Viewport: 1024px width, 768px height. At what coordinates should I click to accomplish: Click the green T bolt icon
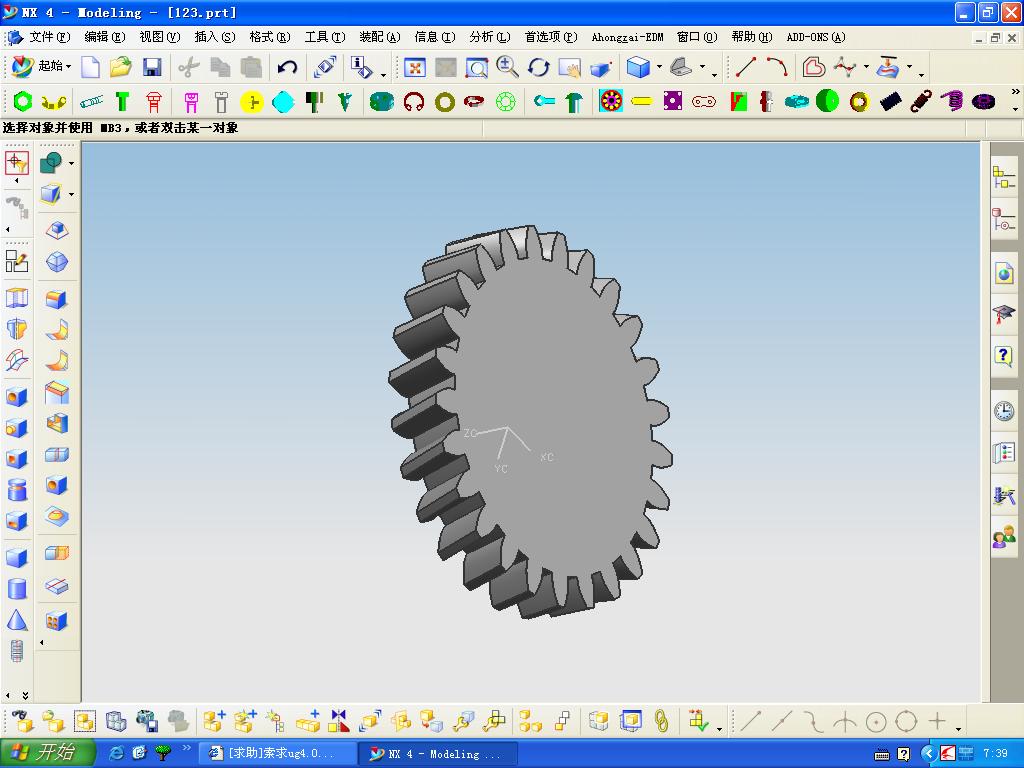(x=122, y=101)
